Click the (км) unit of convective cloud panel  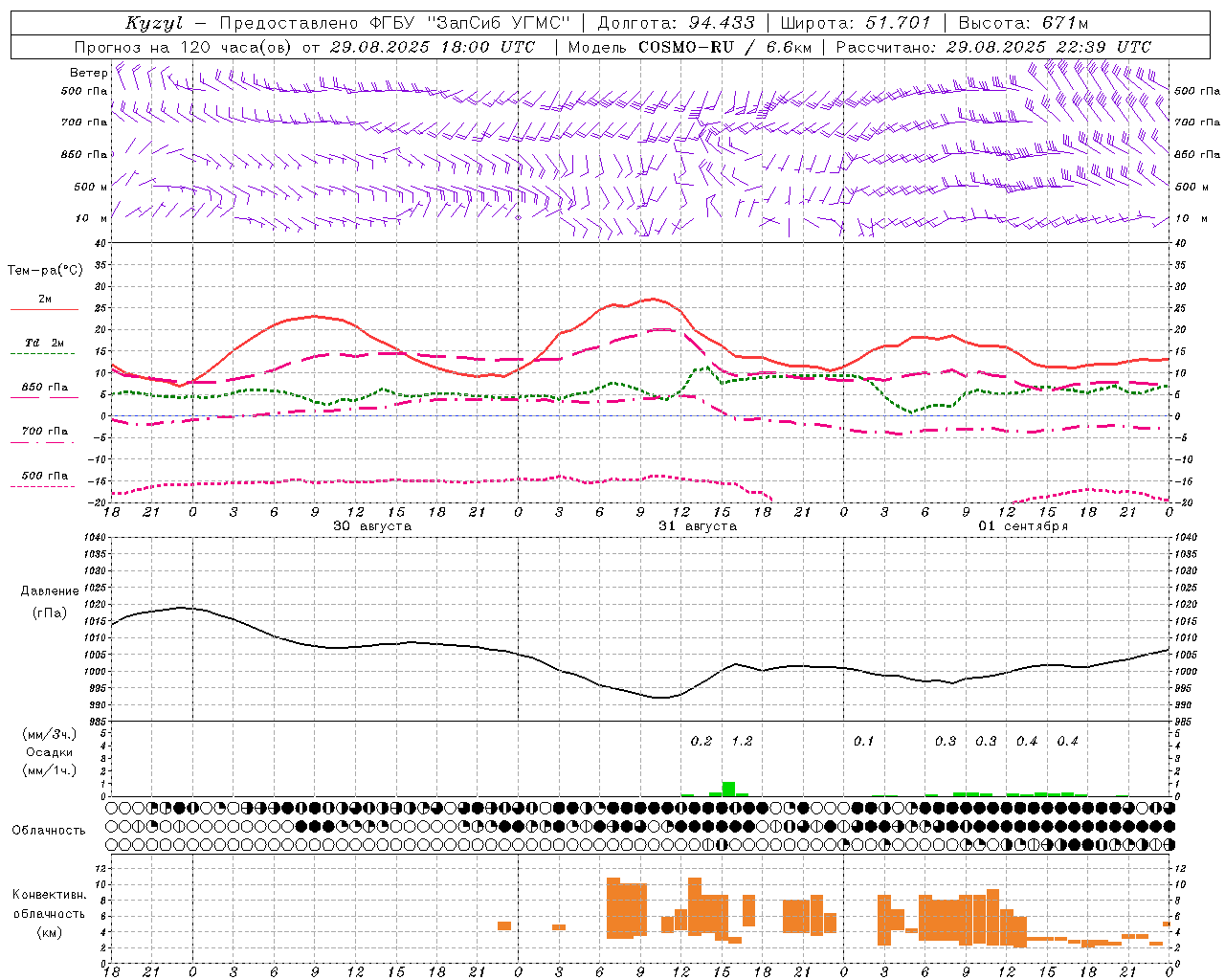coord(50,932)
